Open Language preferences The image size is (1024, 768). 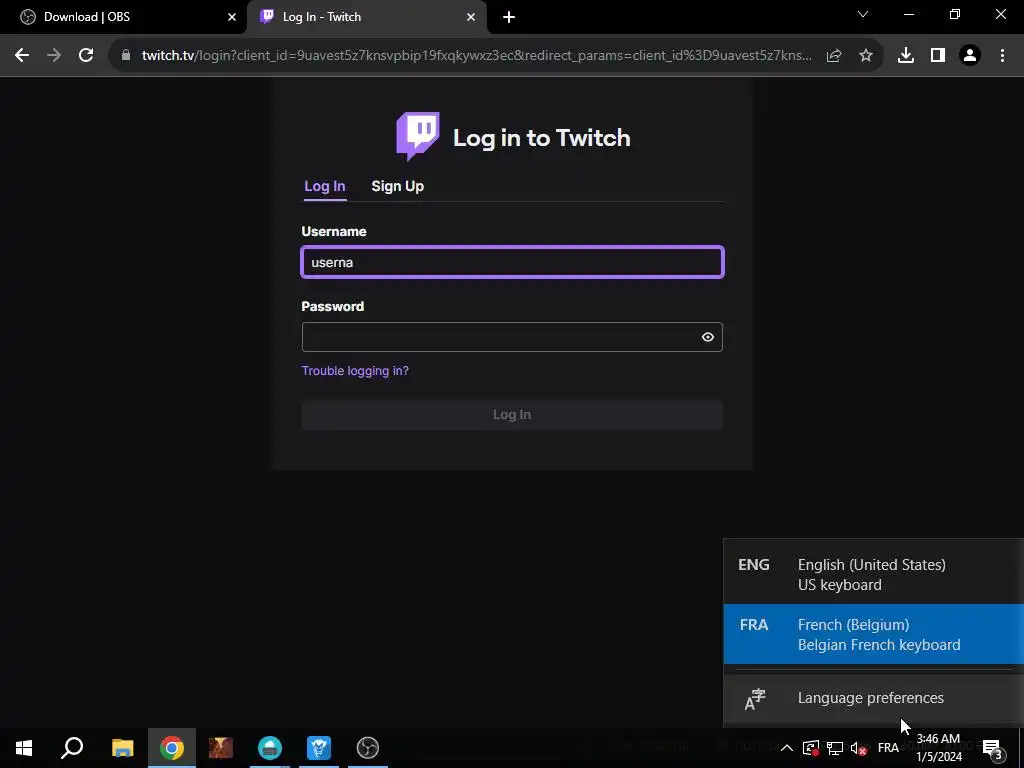[x=874, y=698]
